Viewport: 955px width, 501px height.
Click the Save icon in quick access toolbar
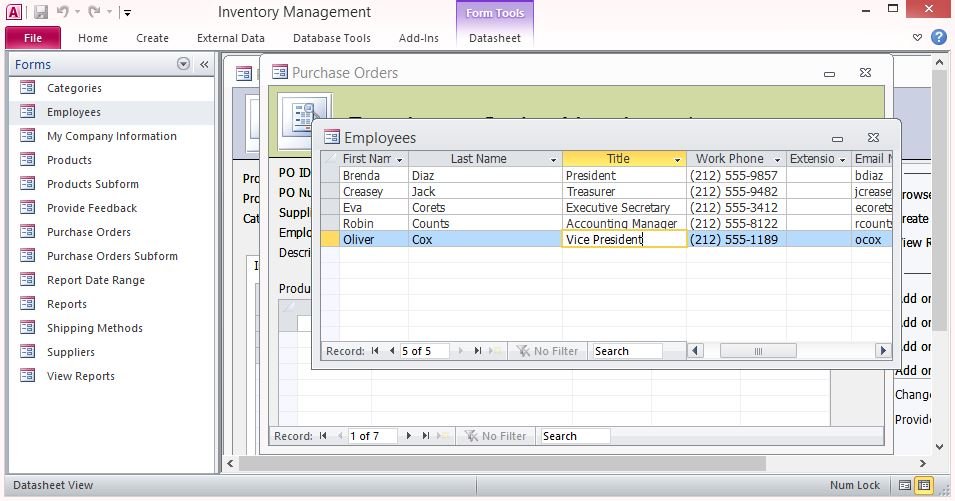click(41, 12)
